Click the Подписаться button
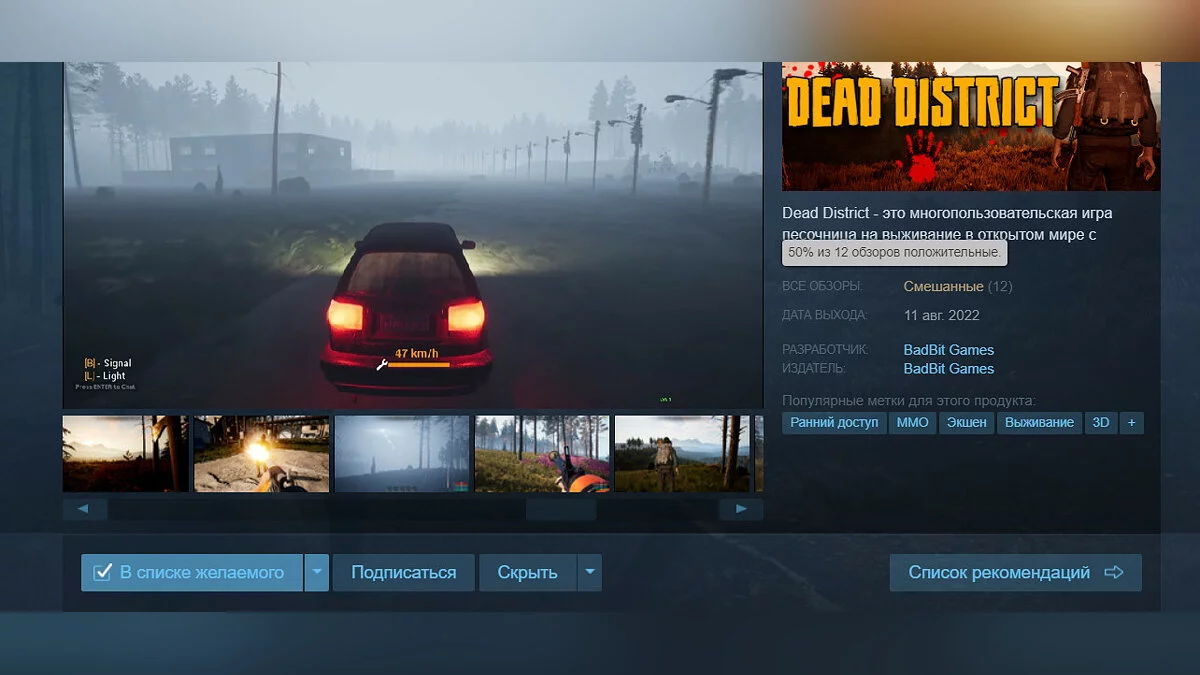This screenshot has width=1200, height=675. (404, 573)
